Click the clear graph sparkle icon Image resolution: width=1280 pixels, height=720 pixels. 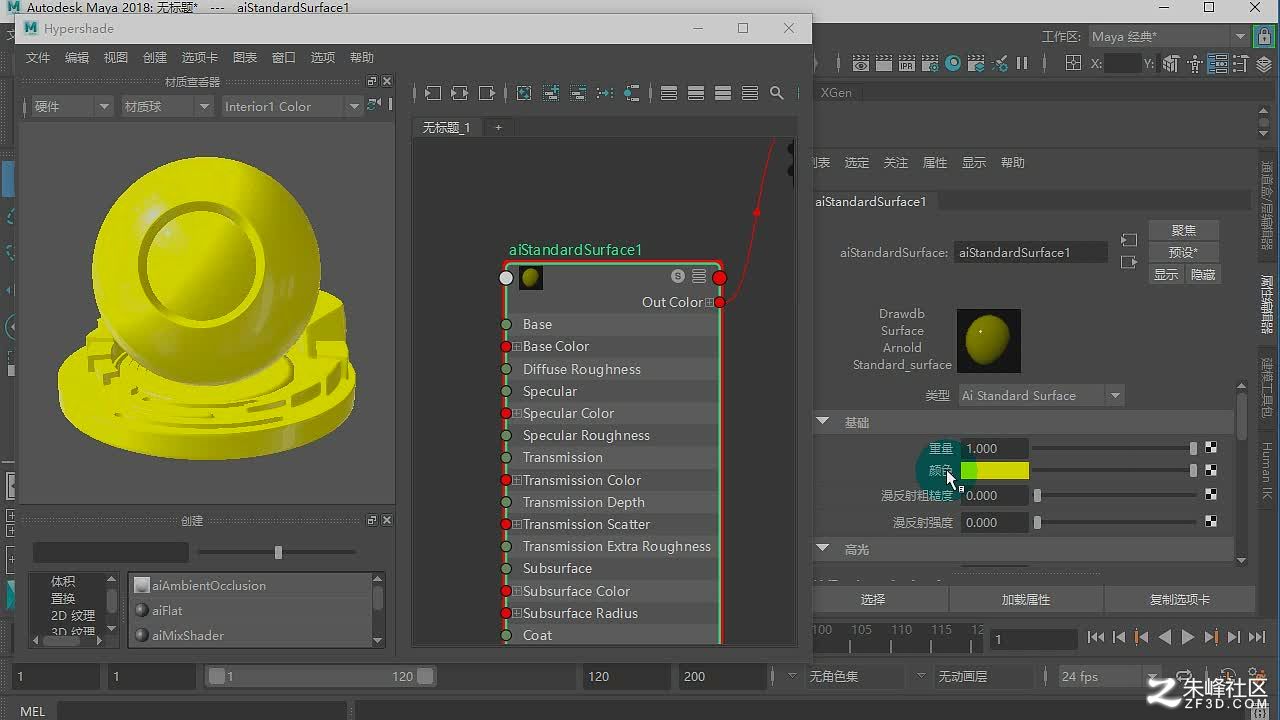[524, 93]
